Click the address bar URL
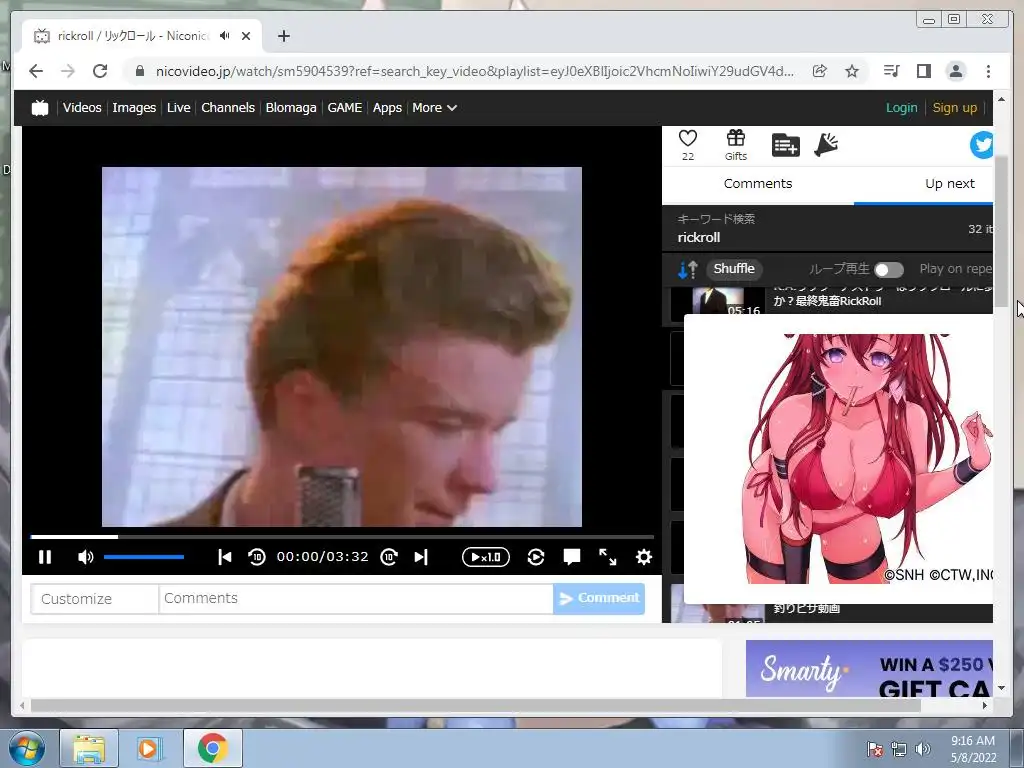Screen dimensions: 1024x768 click(475, 71)
